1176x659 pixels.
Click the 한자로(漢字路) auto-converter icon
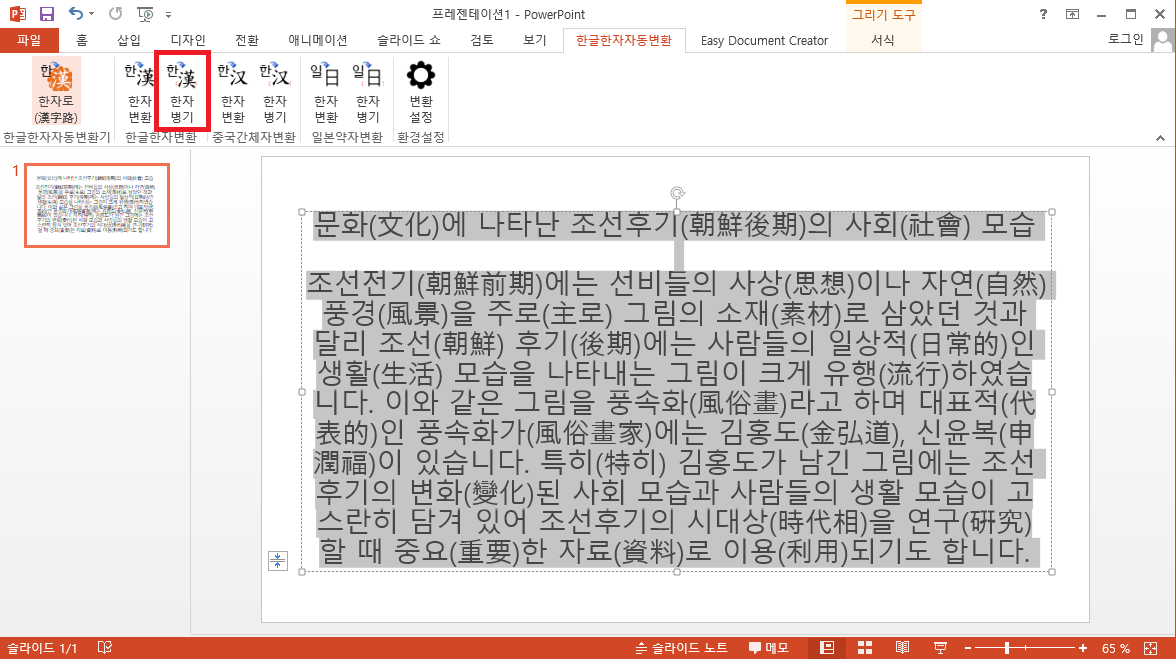click(x=56, y=92)
